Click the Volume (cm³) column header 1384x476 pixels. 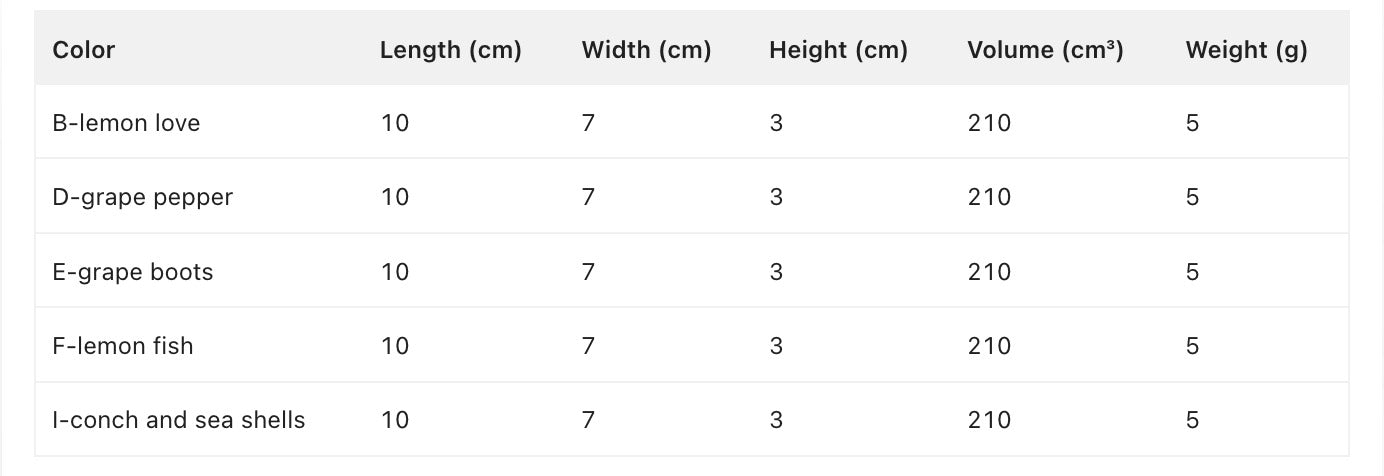click(x=1045, y=50)
